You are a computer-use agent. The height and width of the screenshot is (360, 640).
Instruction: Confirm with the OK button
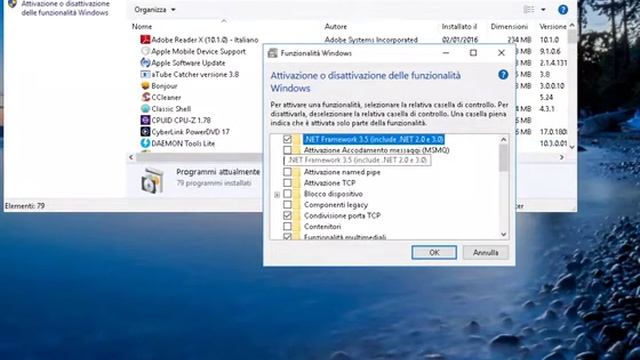[x=434, y=253]
